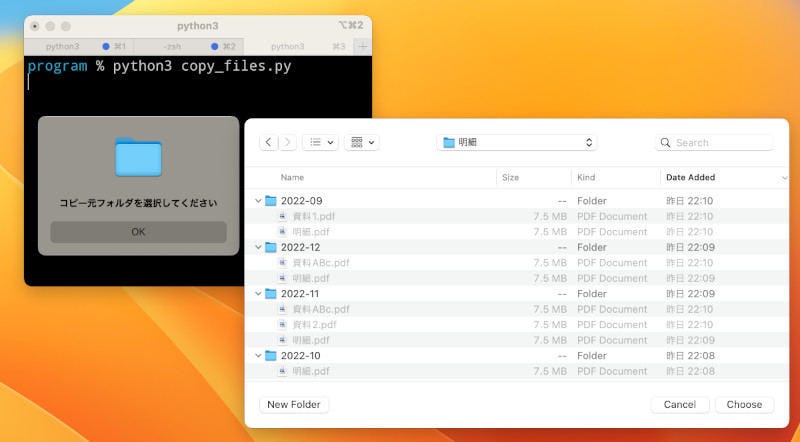Click the Choose button
Image resolution: width=800 pixels, height=442 pixels.
coord(744,405)
